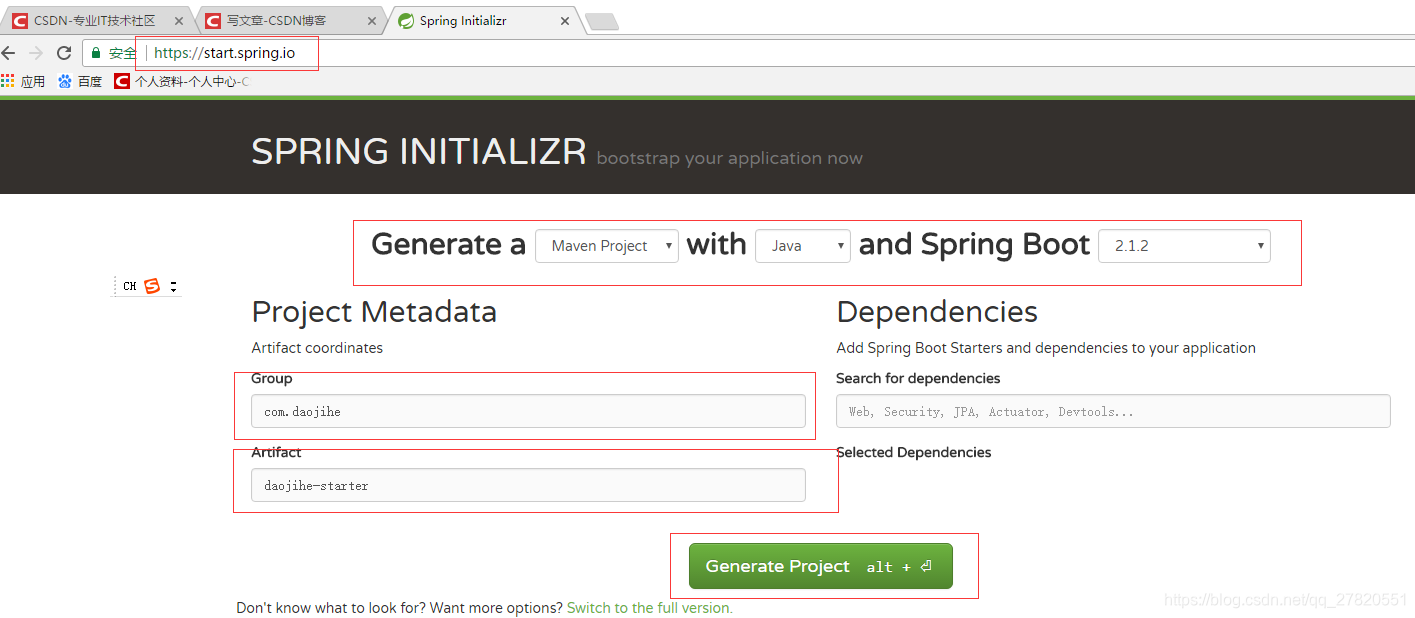The image size is (1415, 618).
Task: Follow the Switch to the full version link
Action: coord(650,608)
